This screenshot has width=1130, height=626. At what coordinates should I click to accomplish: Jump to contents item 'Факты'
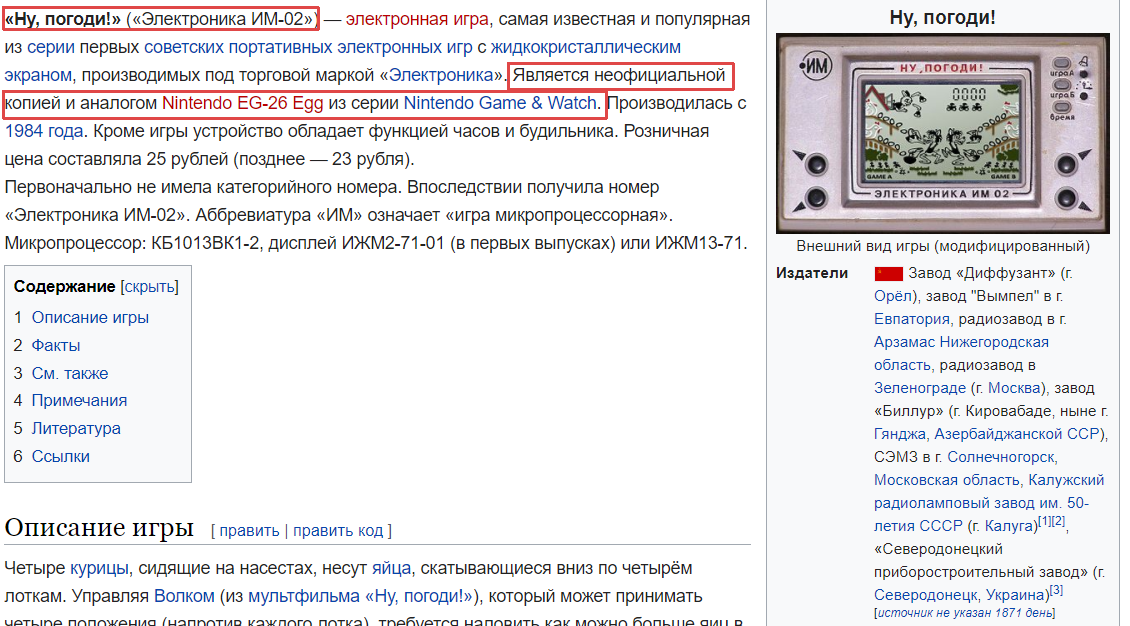tap(55, 346)
